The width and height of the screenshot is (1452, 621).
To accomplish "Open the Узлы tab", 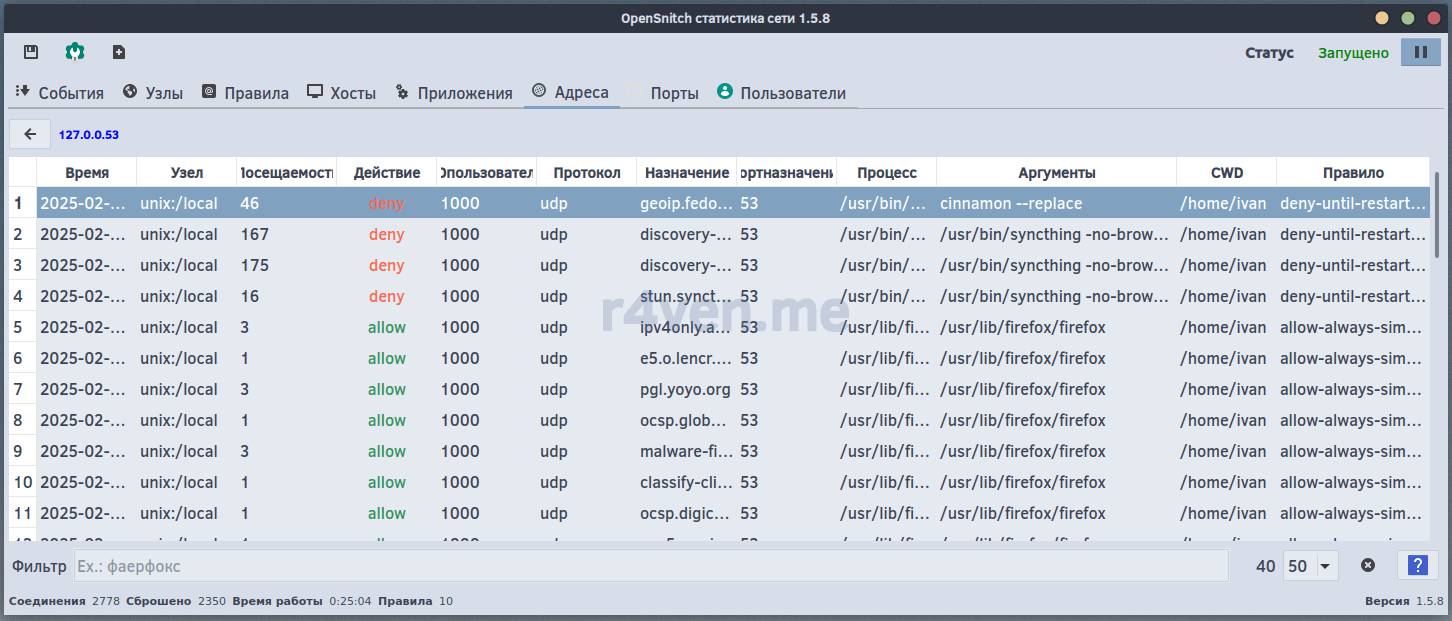I will pos(153,93).
